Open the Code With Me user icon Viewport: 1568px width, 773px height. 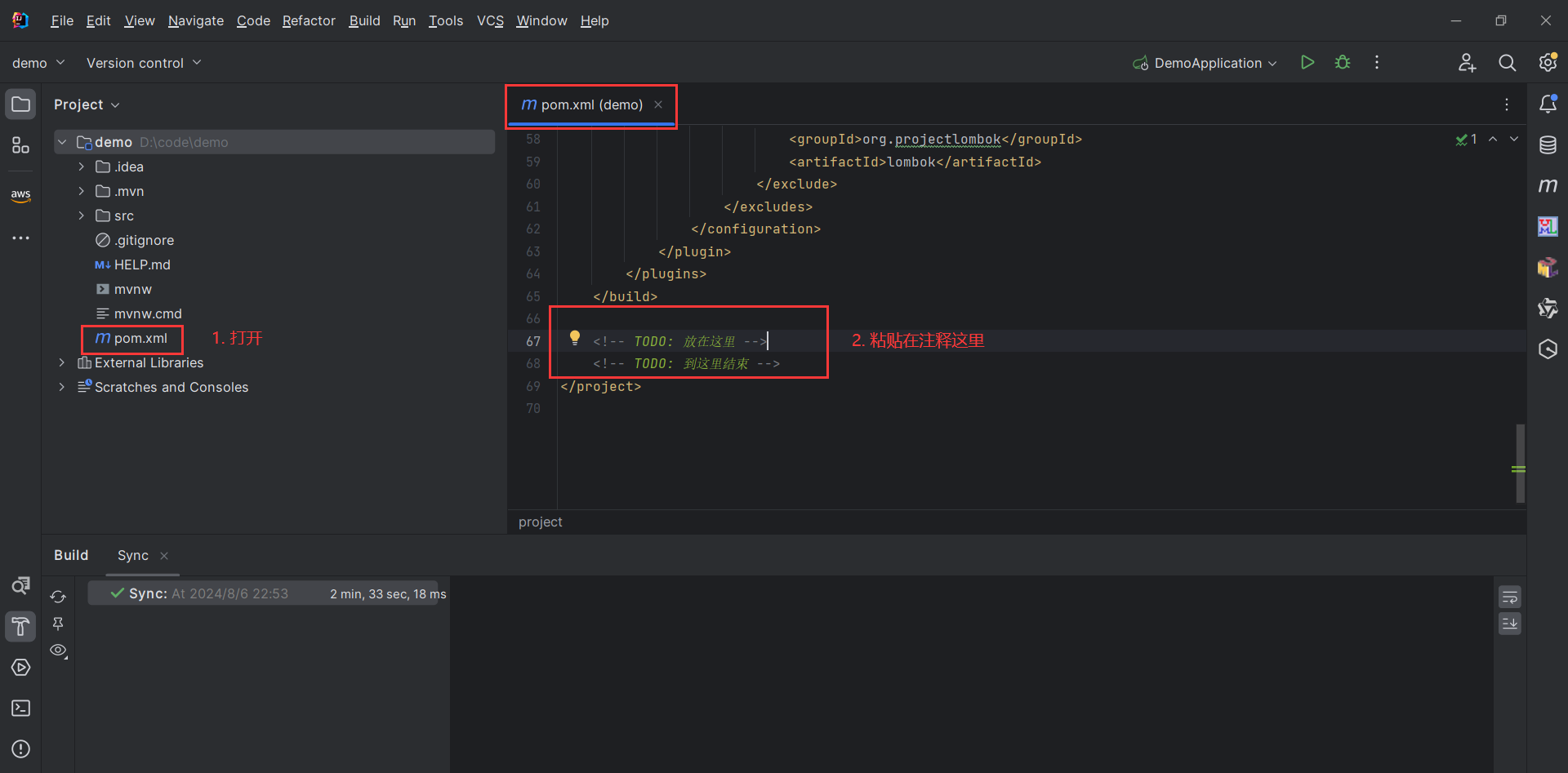(1468, 63)
